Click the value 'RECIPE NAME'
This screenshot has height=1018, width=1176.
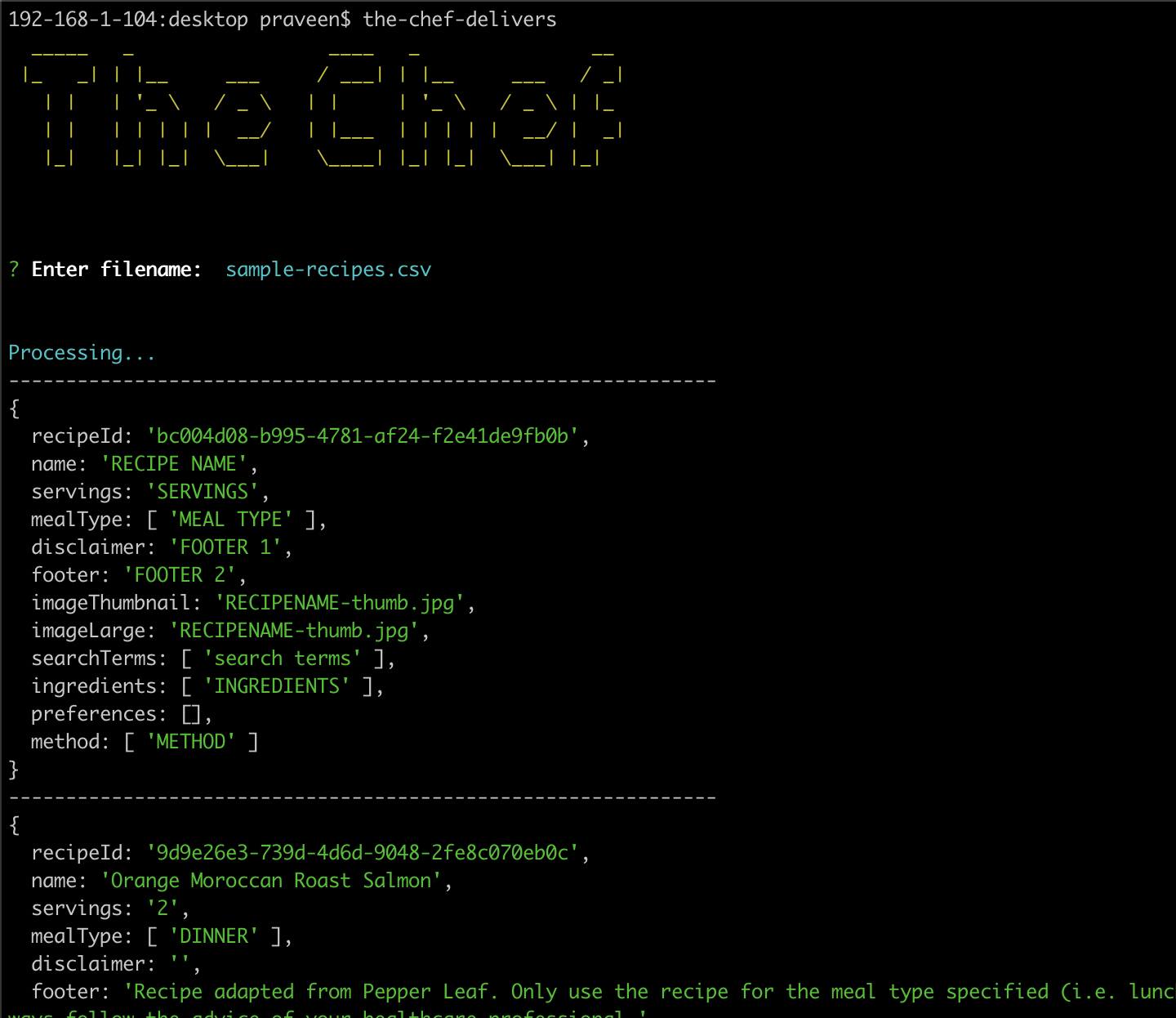coord(173,464)
